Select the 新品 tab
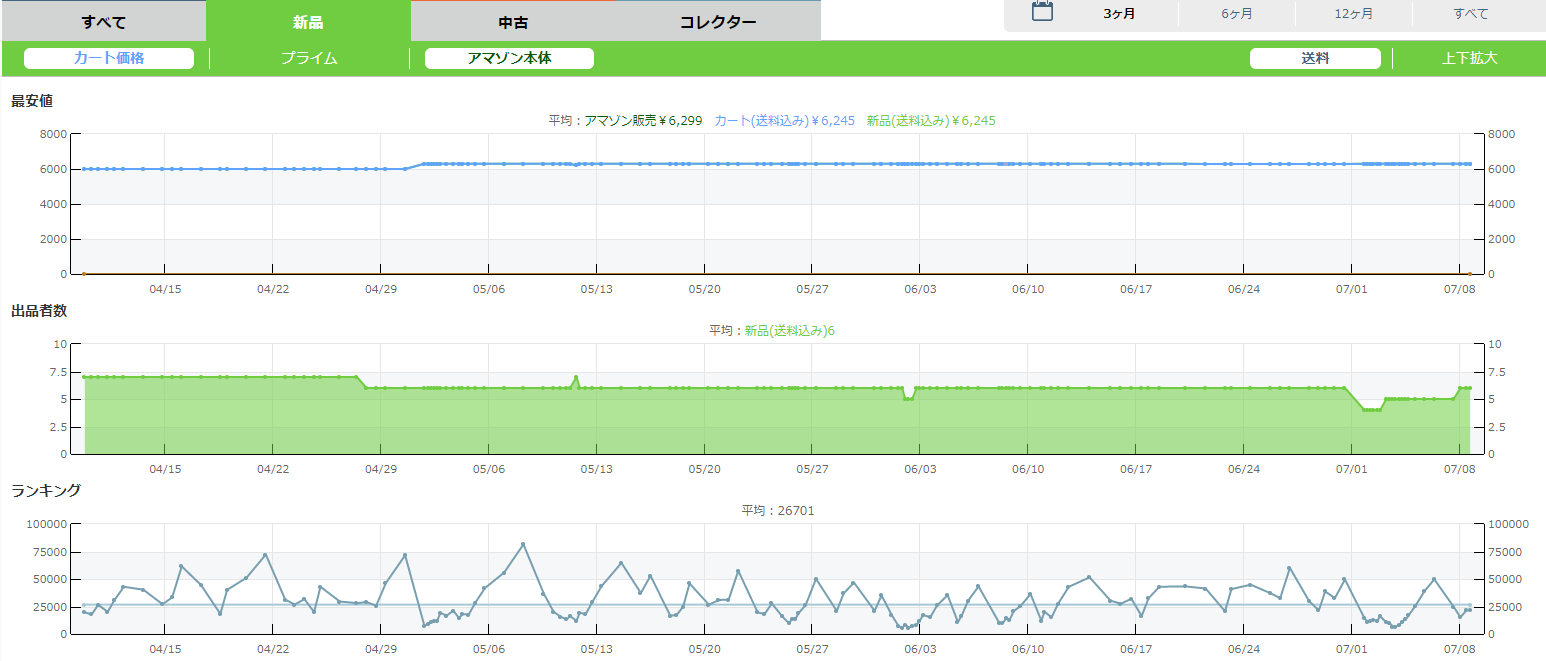 pos(308,22)
